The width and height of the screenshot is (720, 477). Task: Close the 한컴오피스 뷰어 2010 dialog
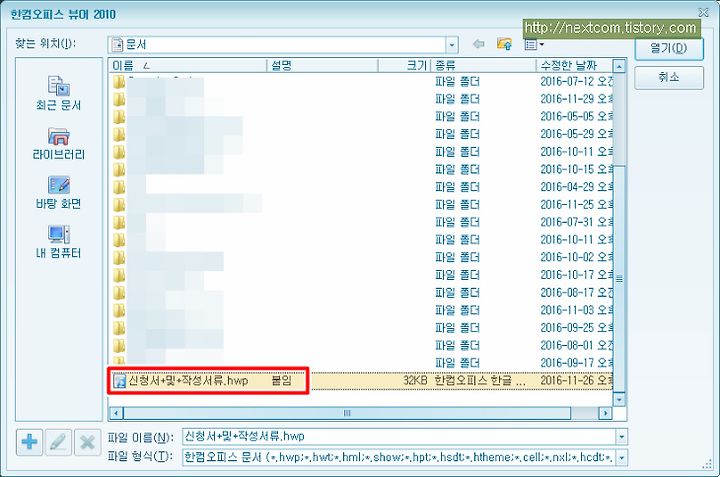tap(703, 13)
